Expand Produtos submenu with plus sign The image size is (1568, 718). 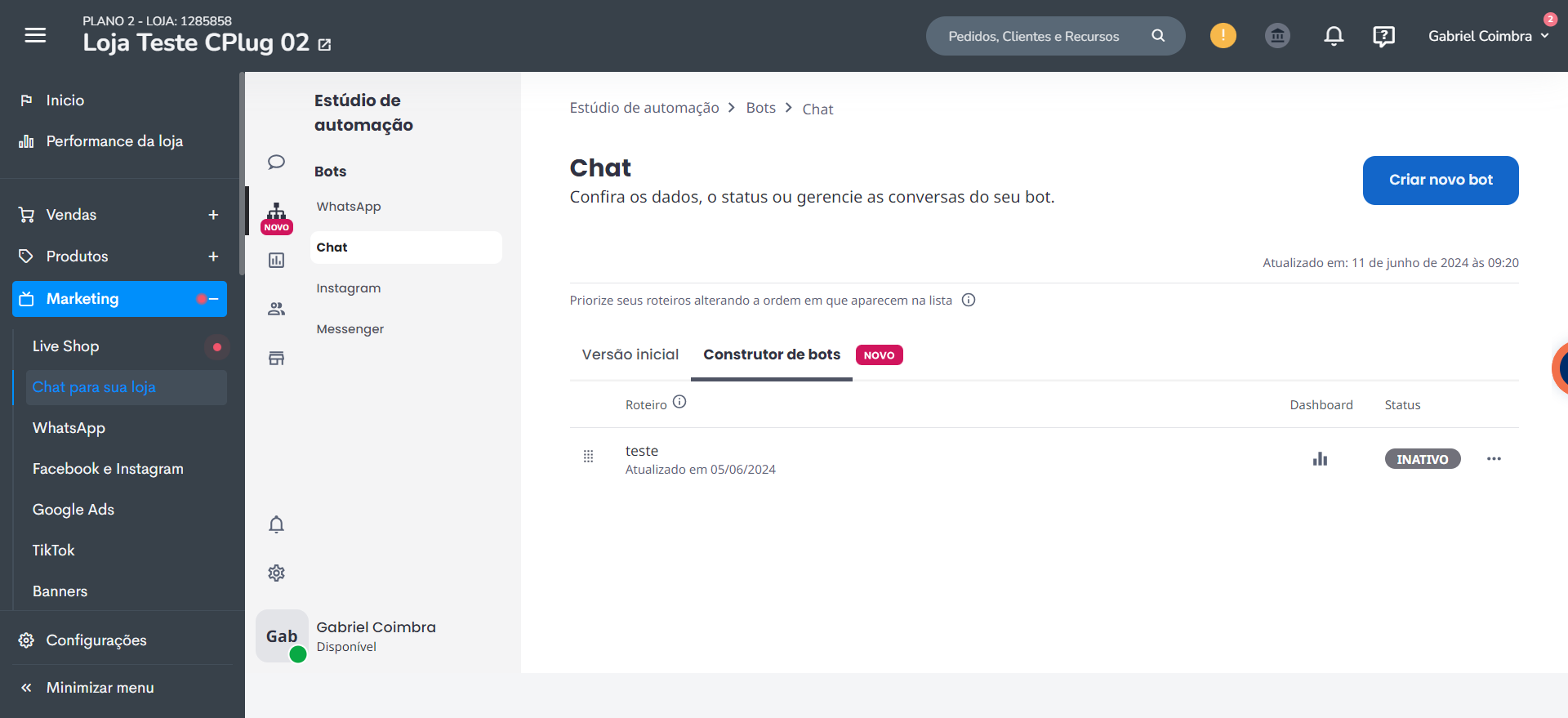213,256
